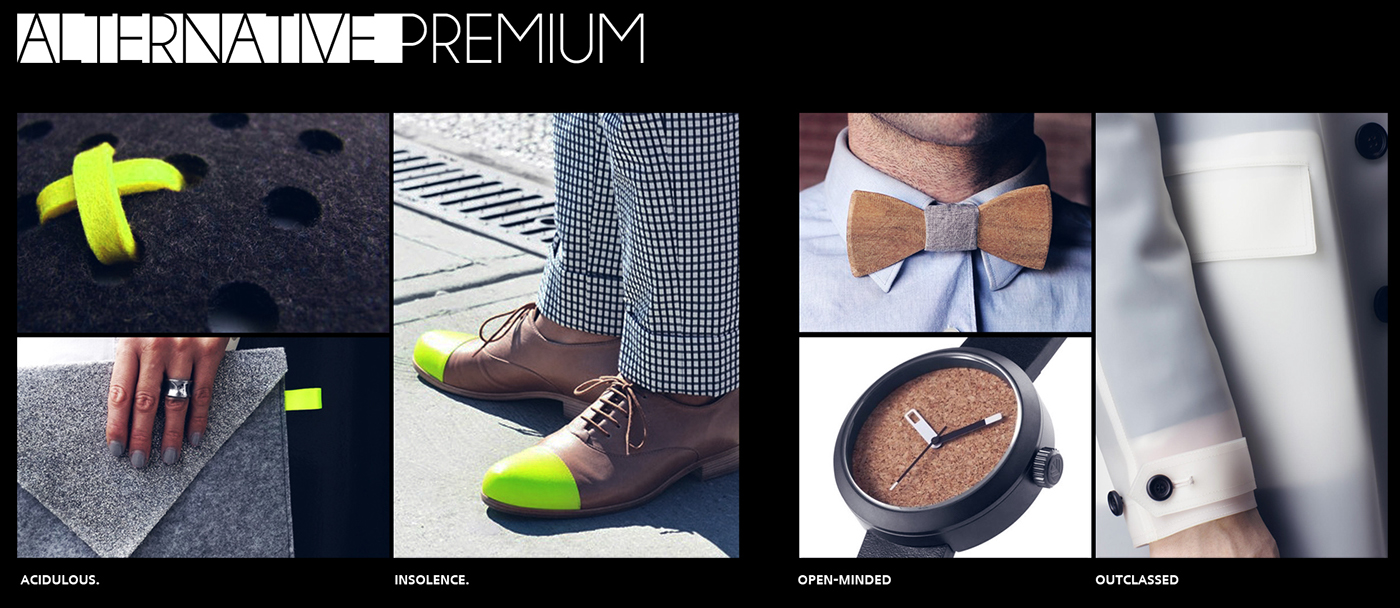This screenshot has height=608, width=1400.
Task: Open the grey felt envelope clutch photo
Action: coord(203,447)
